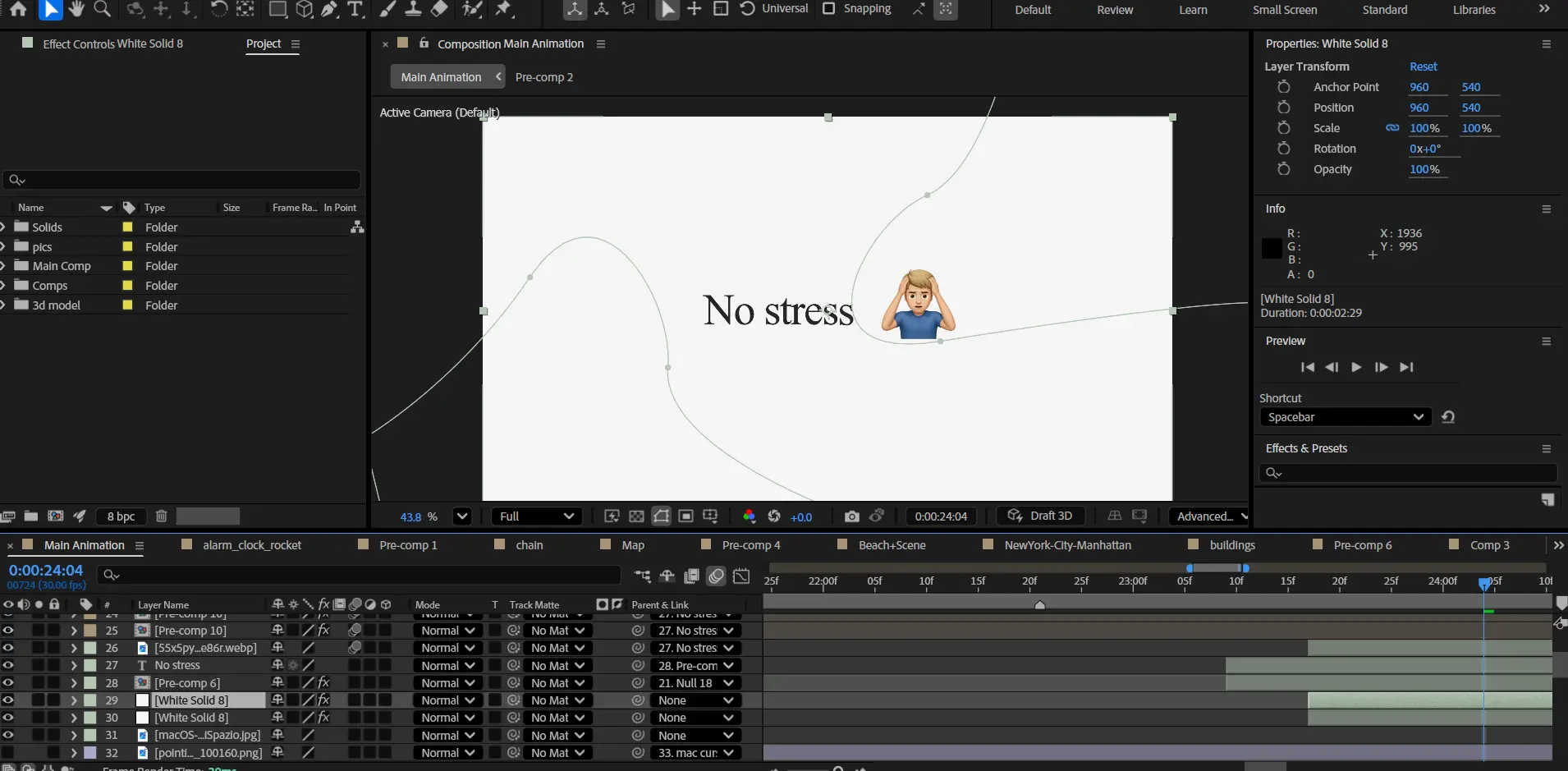This screenshot has height=771, width=1568.
Task: Select the Puppet Pin tool
Action: pyautogui.click(x=504, y=9)
